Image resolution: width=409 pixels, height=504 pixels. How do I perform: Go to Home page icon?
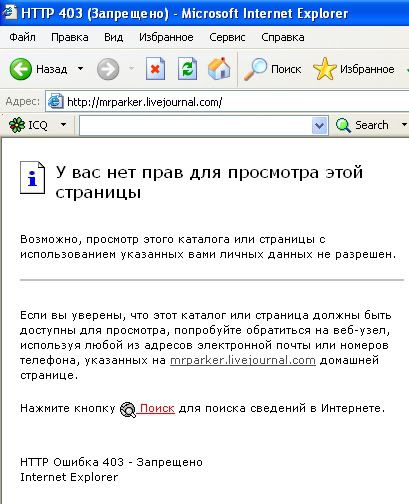(x=219, y=69)
